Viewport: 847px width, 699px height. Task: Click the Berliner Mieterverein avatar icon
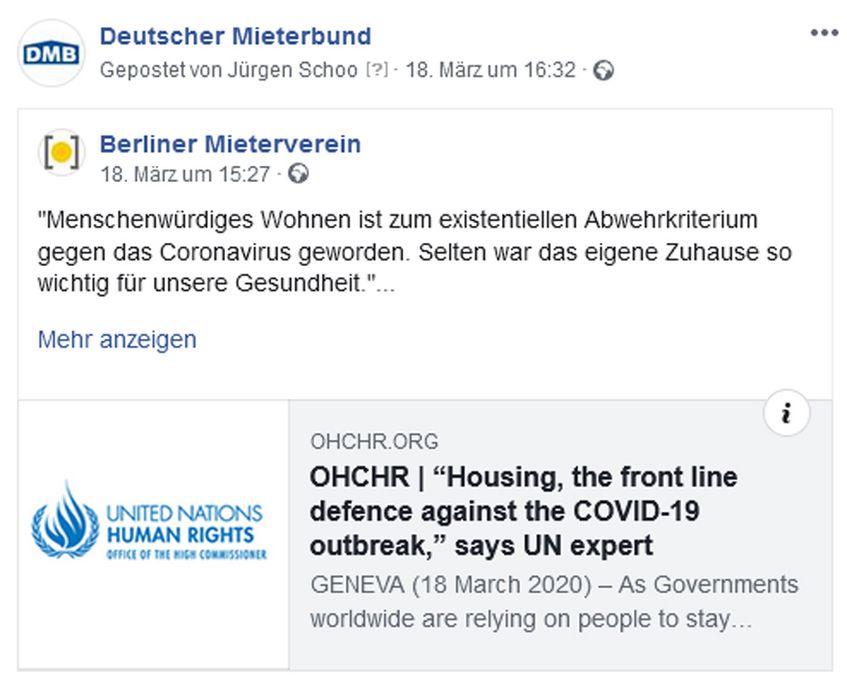click(61, 153)
